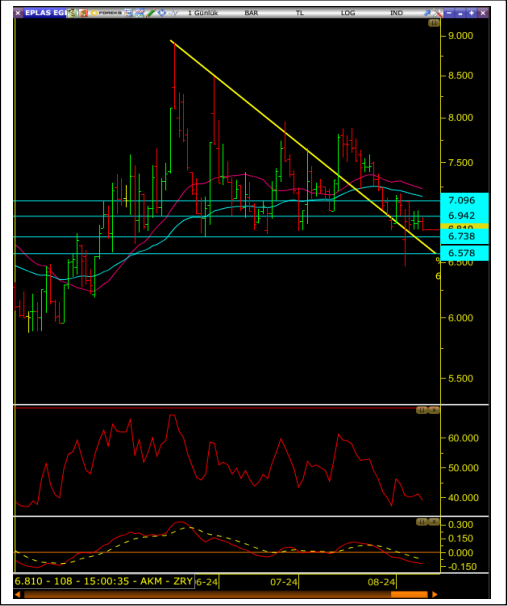Image resolution: width=507 pixels, height=606 pixels.
Task: Click the 0.300 MACD axis label
Action: 460,525
